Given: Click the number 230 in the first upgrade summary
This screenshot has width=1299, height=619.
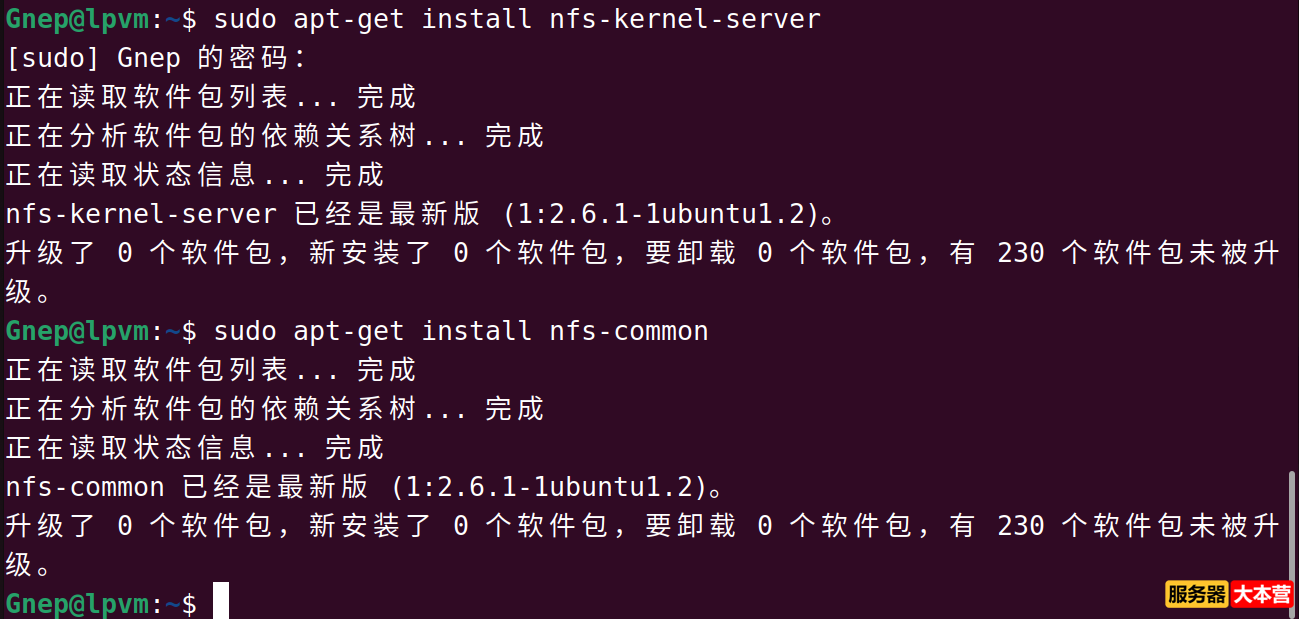Looking at the screenshot, I should (1021, 253).
